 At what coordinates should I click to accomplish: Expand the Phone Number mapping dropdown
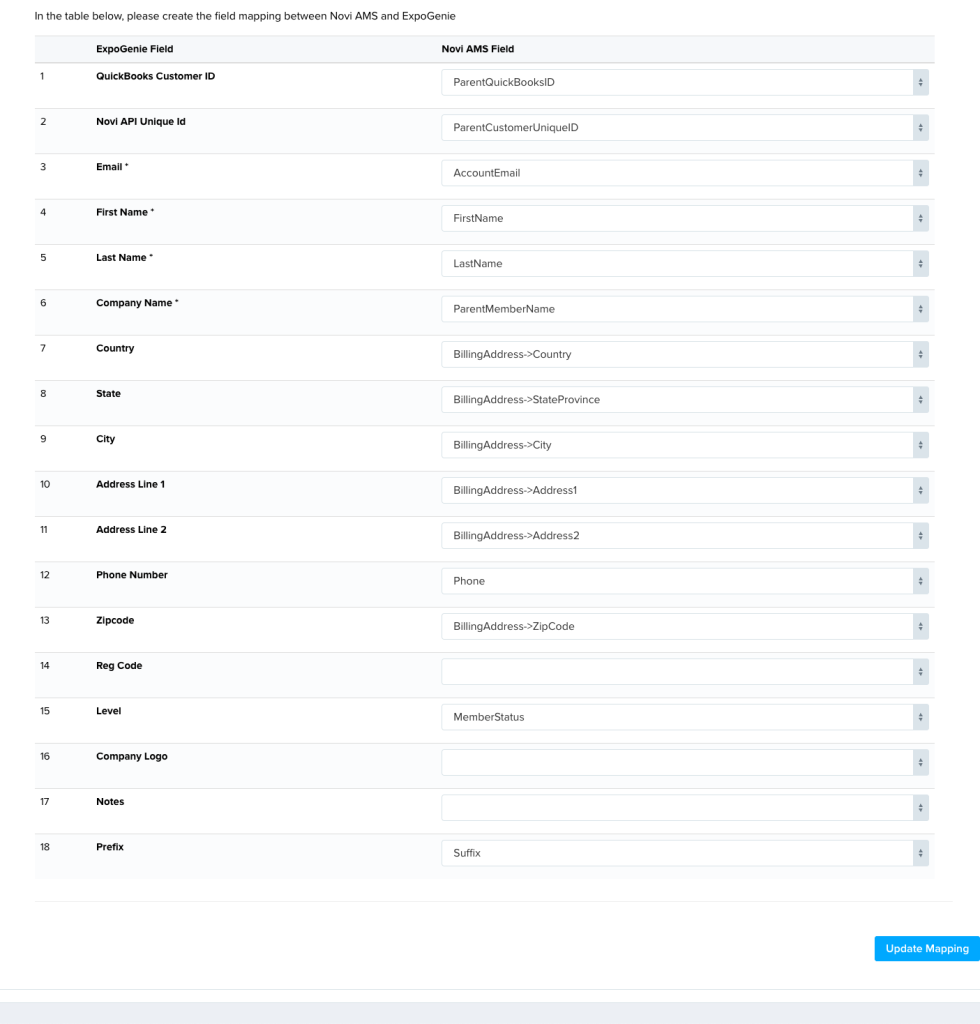[x=685, y=581]
